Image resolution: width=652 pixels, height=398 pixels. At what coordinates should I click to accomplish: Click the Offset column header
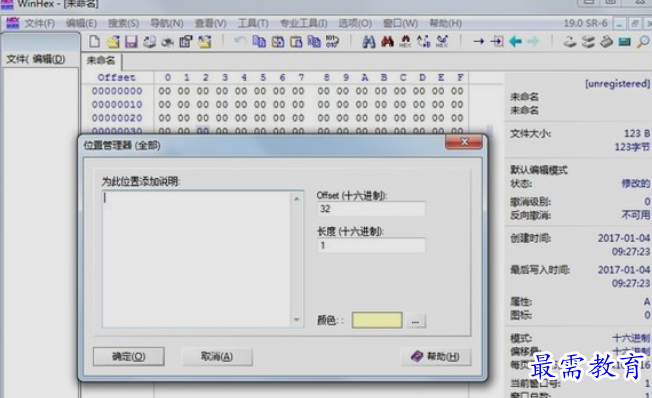116,77
